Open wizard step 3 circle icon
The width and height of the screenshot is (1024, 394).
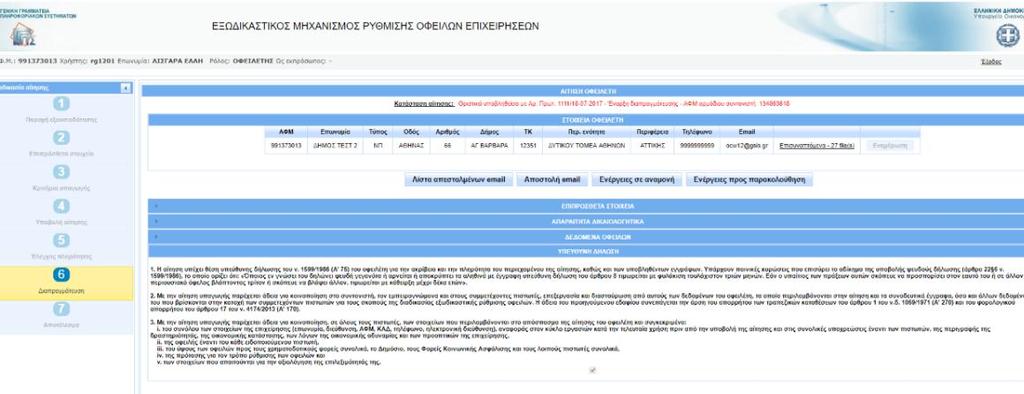click(61, 172)
